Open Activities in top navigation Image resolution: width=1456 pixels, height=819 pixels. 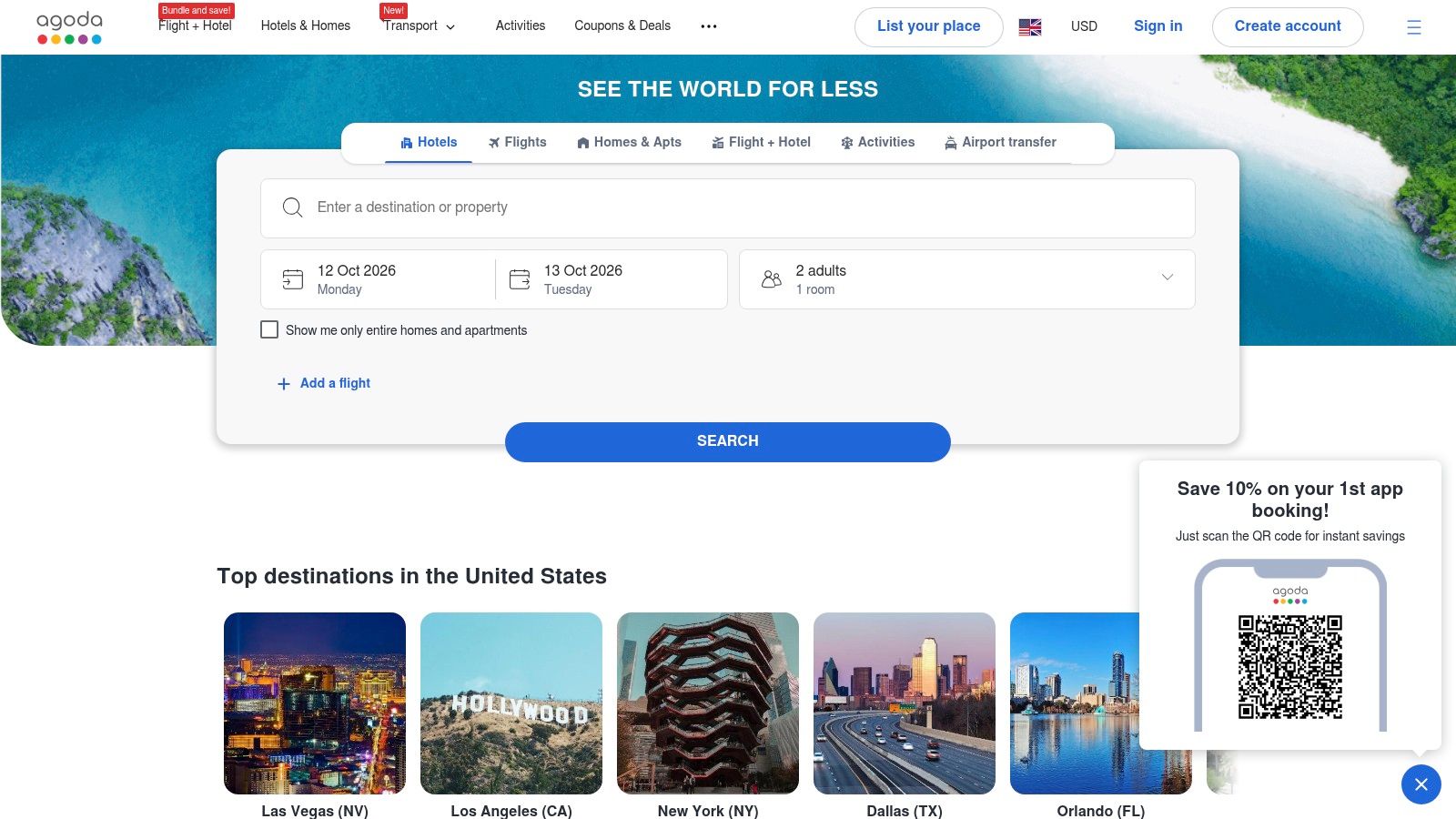(x=521, y=25)
